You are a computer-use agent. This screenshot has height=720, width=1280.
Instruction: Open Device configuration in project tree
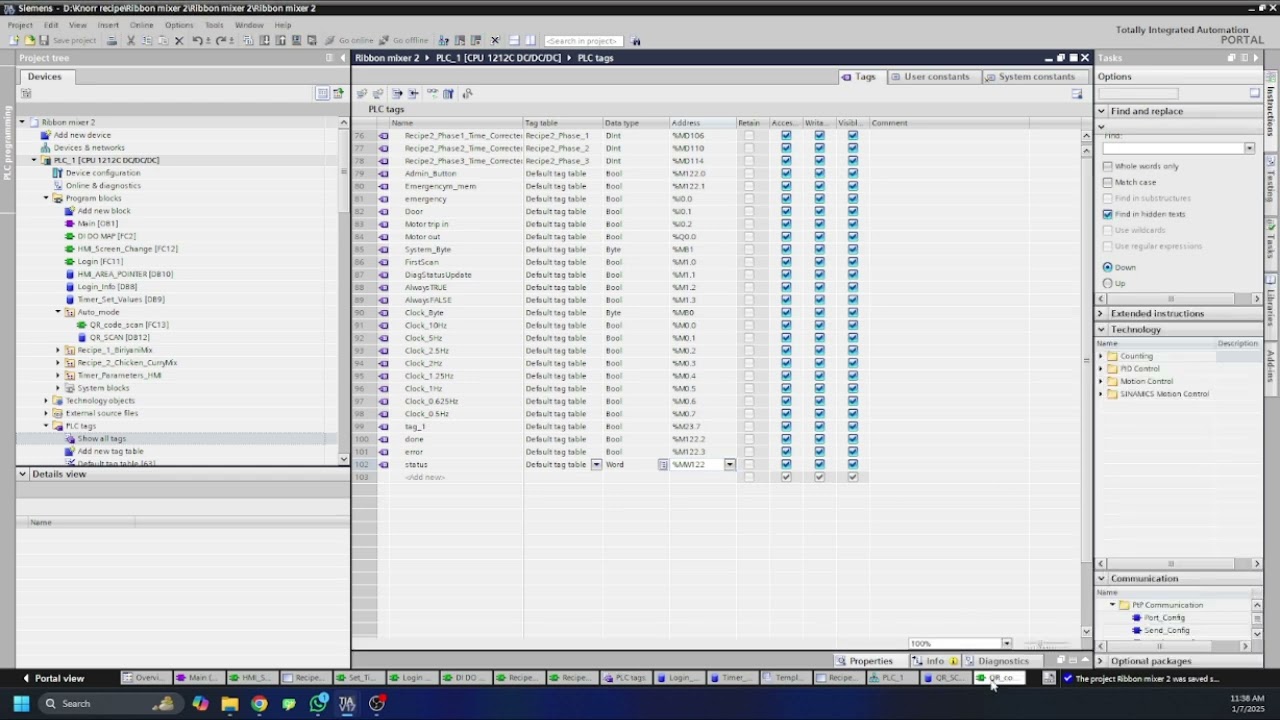pyautogui.click(x=103, y=173)
